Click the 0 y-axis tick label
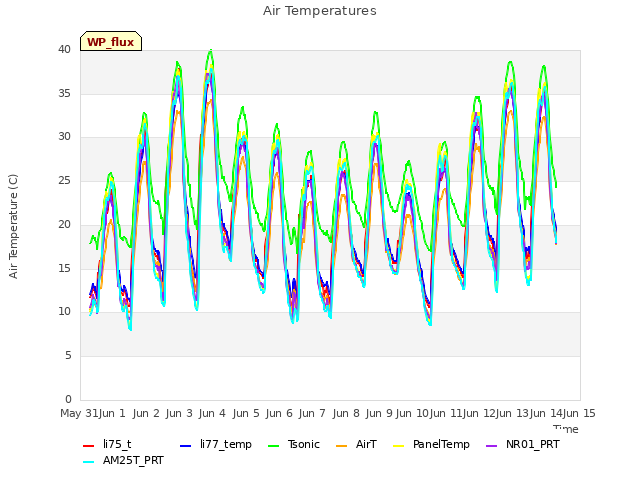Viewport: 640px width, 480px height. point(68,400)
